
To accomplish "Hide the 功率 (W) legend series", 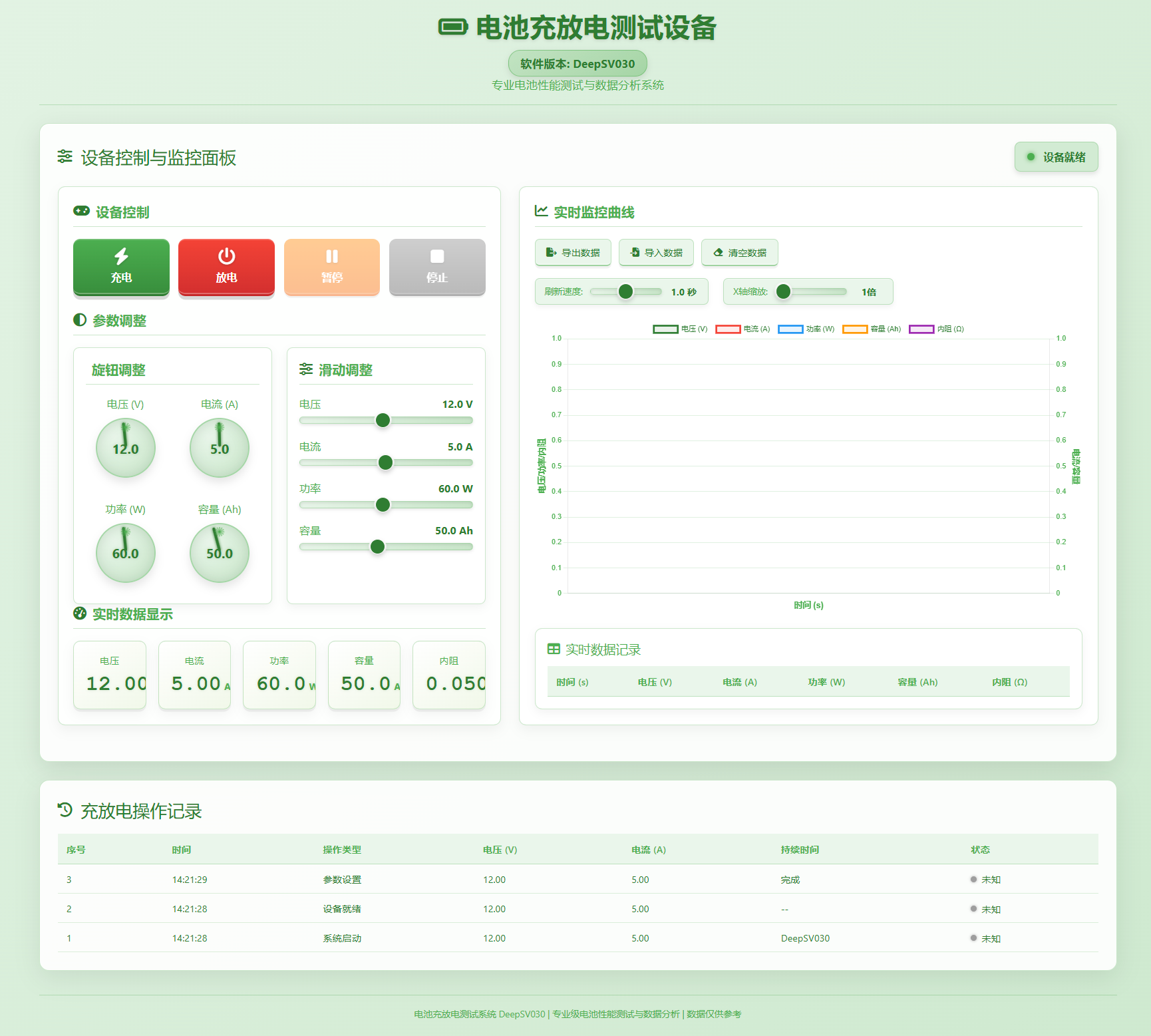I will (806, 329).
